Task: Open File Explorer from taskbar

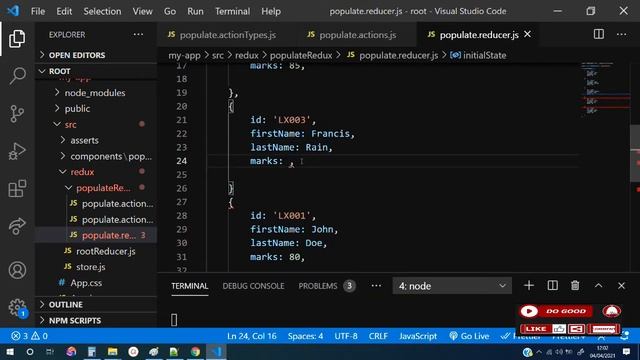Action: click(x=113, y=351)
